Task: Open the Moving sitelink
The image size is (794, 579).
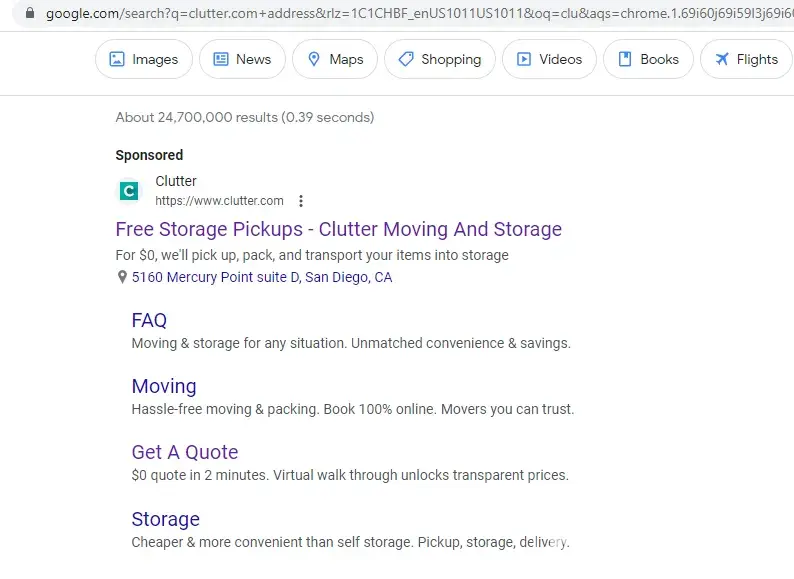Action: (x=164, y=386)
